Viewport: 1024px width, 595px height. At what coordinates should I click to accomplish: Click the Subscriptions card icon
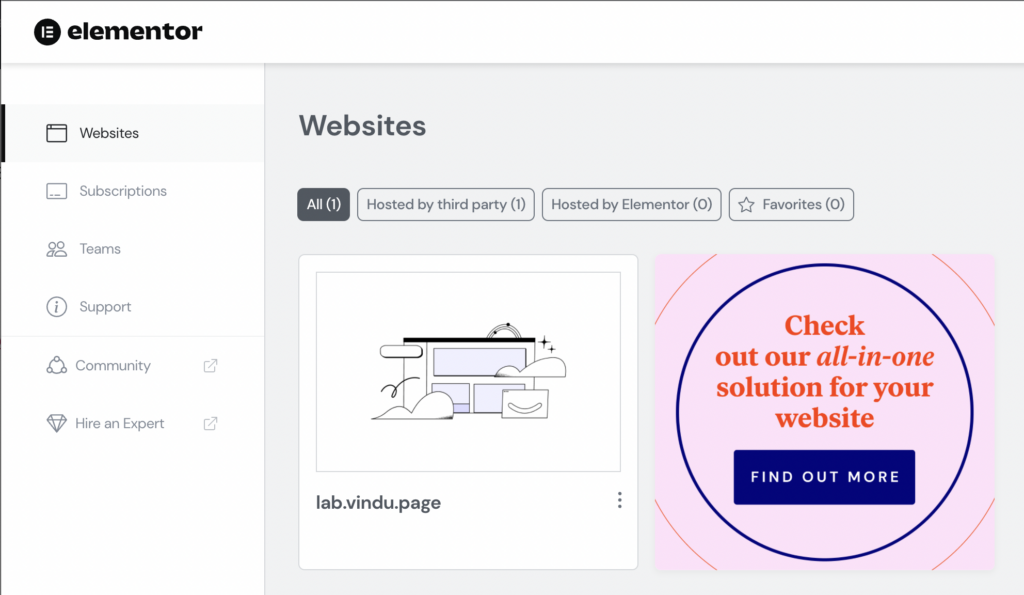click(x=56, y=191)
